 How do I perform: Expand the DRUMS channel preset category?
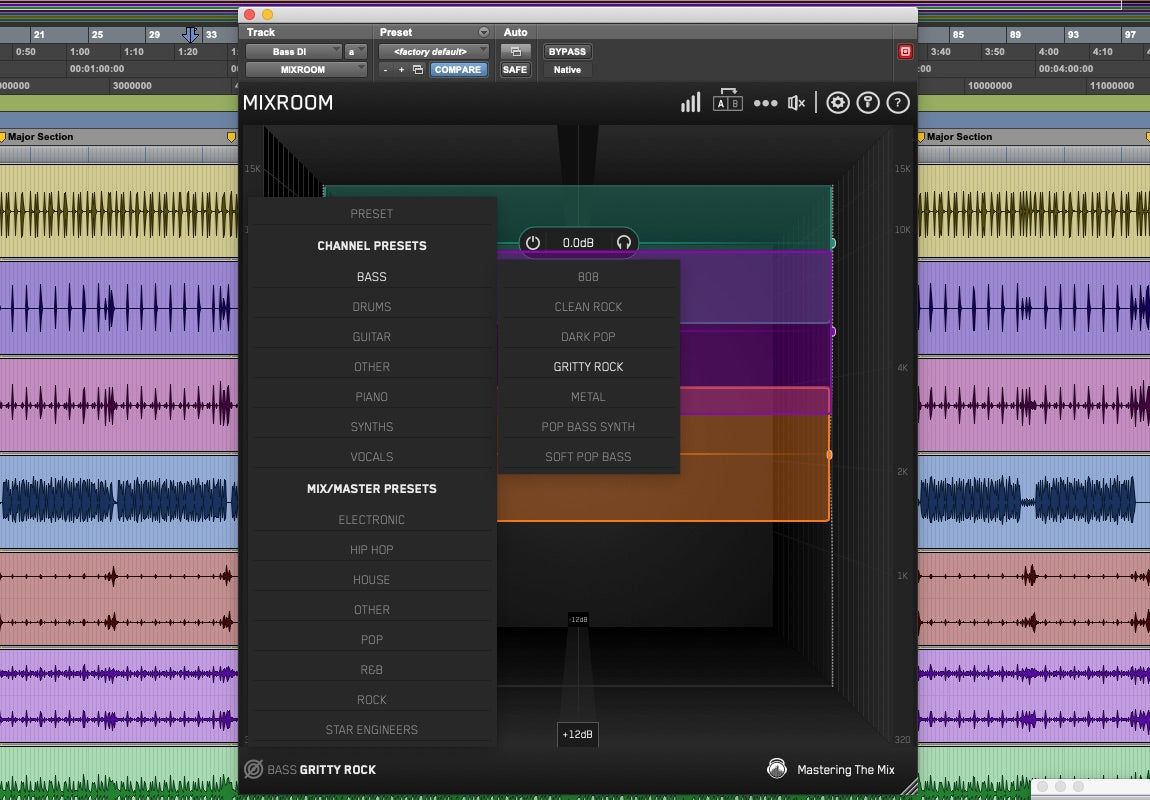click(372, 307)
